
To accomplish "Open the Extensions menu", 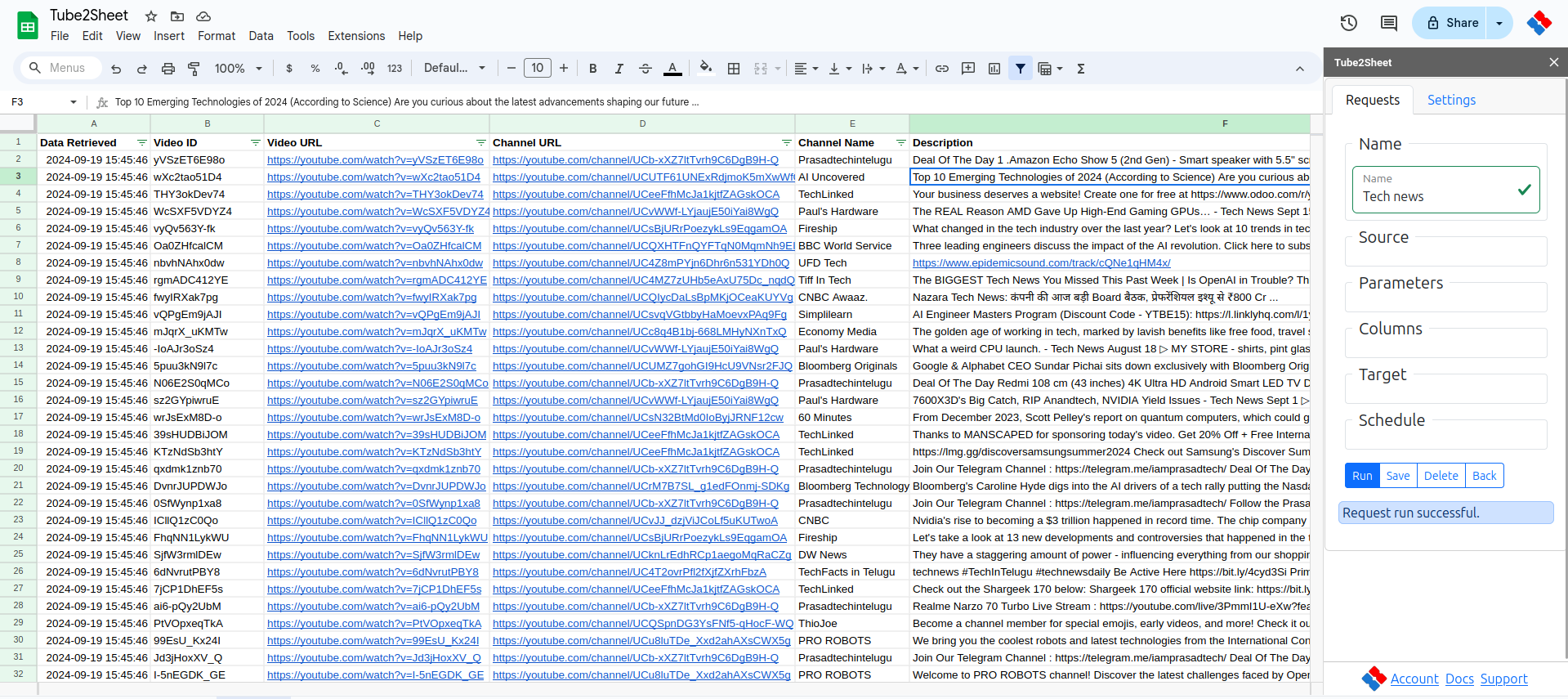I will click(x=356, y=36).
